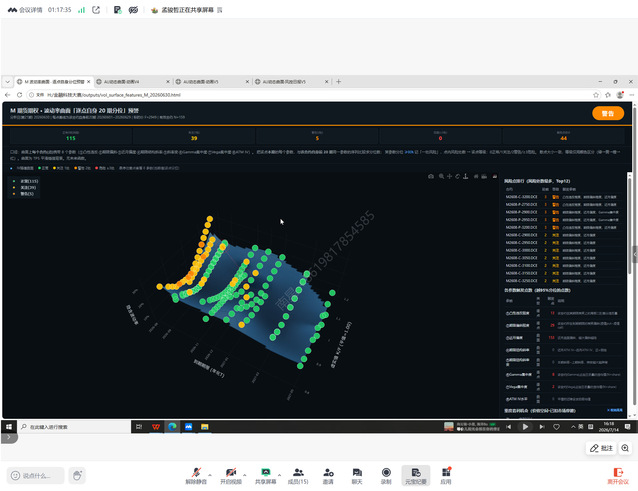
Task: Click the Windows taskbar search box
Action: tap(74, 427)
